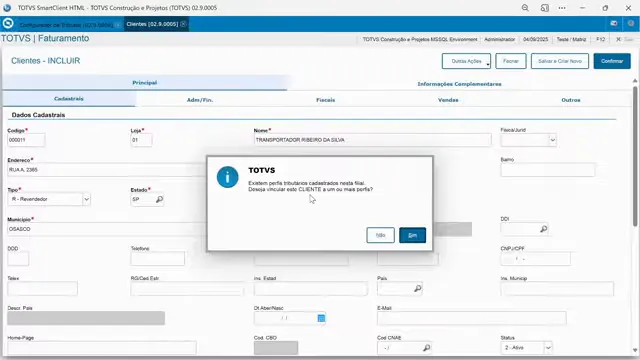The image size is (640, 360).
Task: Click the TOTVS logo icon in the header
Action: 8,24
